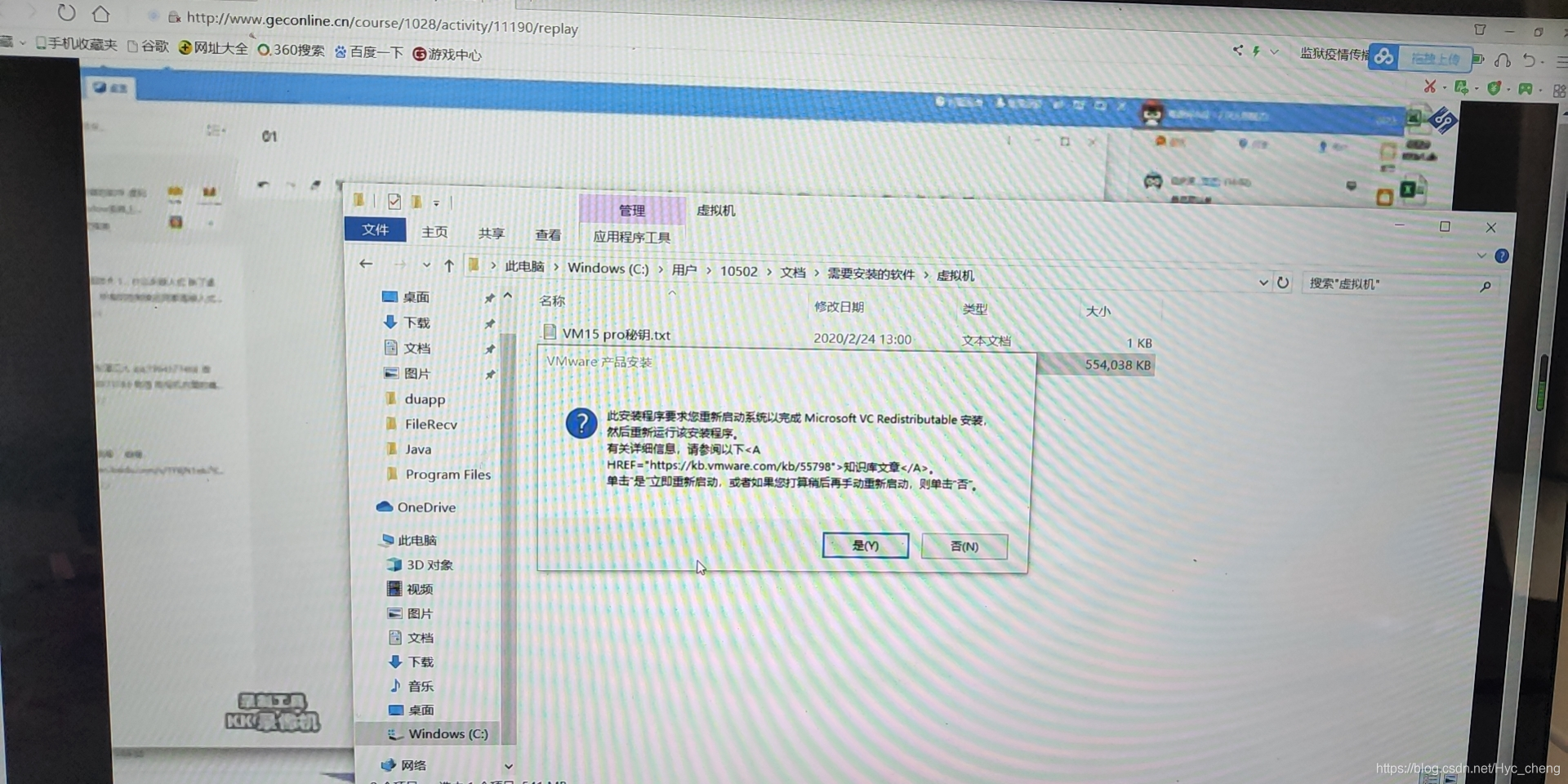
Task: Switch to the 查看 ribbon tab
Action: coord(547,235)
